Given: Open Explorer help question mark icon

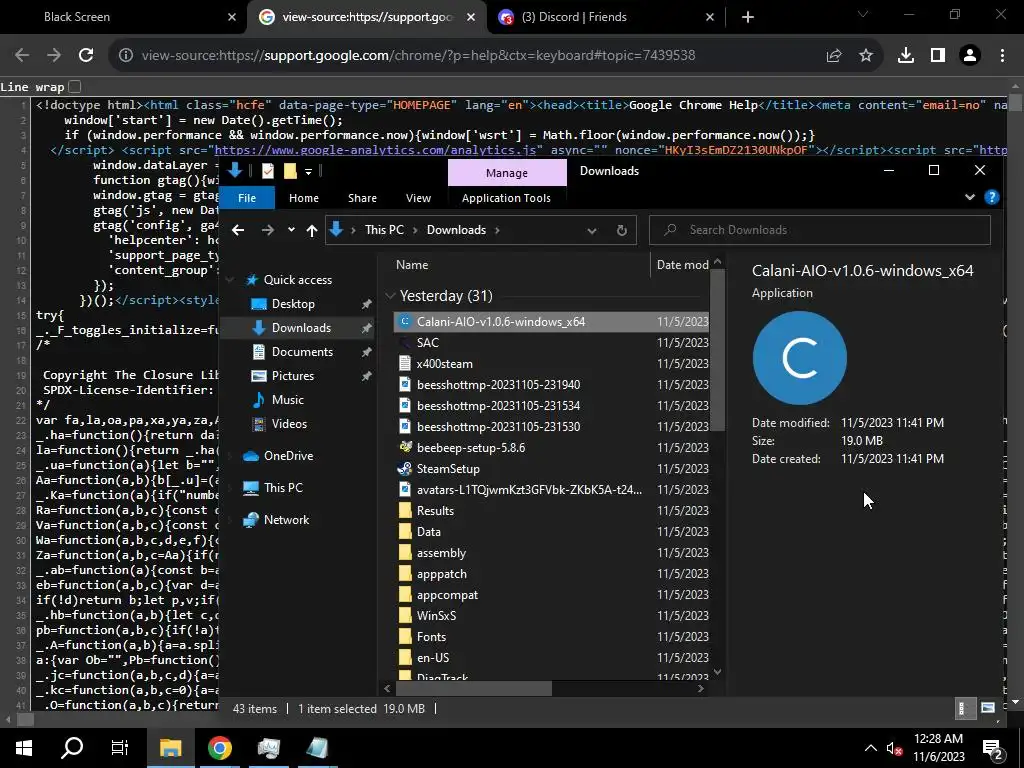Looking at the screenshot, I should point(991,197).
